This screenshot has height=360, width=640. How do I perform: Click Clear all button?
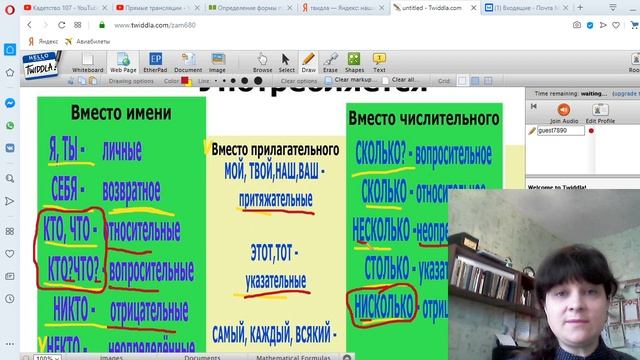(x=400, y=80)
